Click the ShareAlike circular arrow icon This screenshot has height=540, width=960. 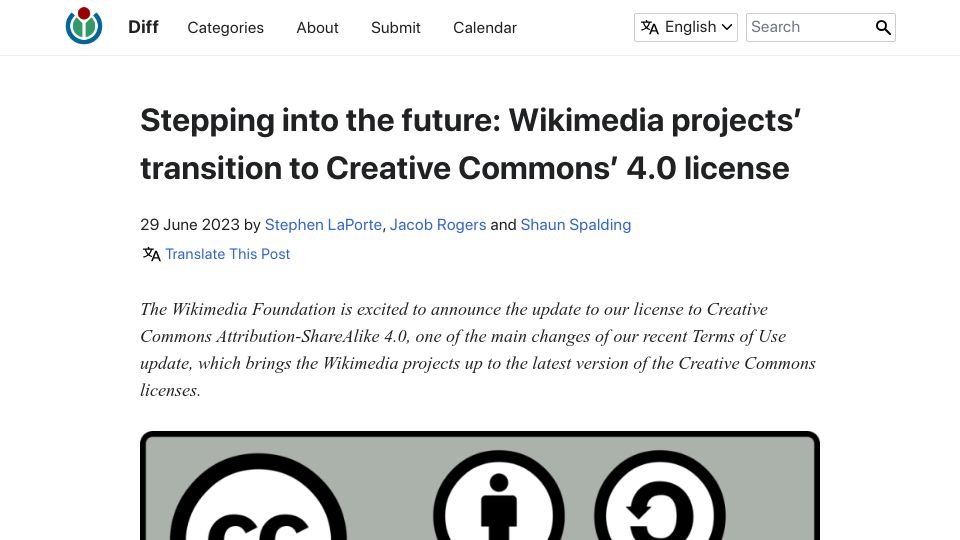pyautogui.click(x=660, y=495)
